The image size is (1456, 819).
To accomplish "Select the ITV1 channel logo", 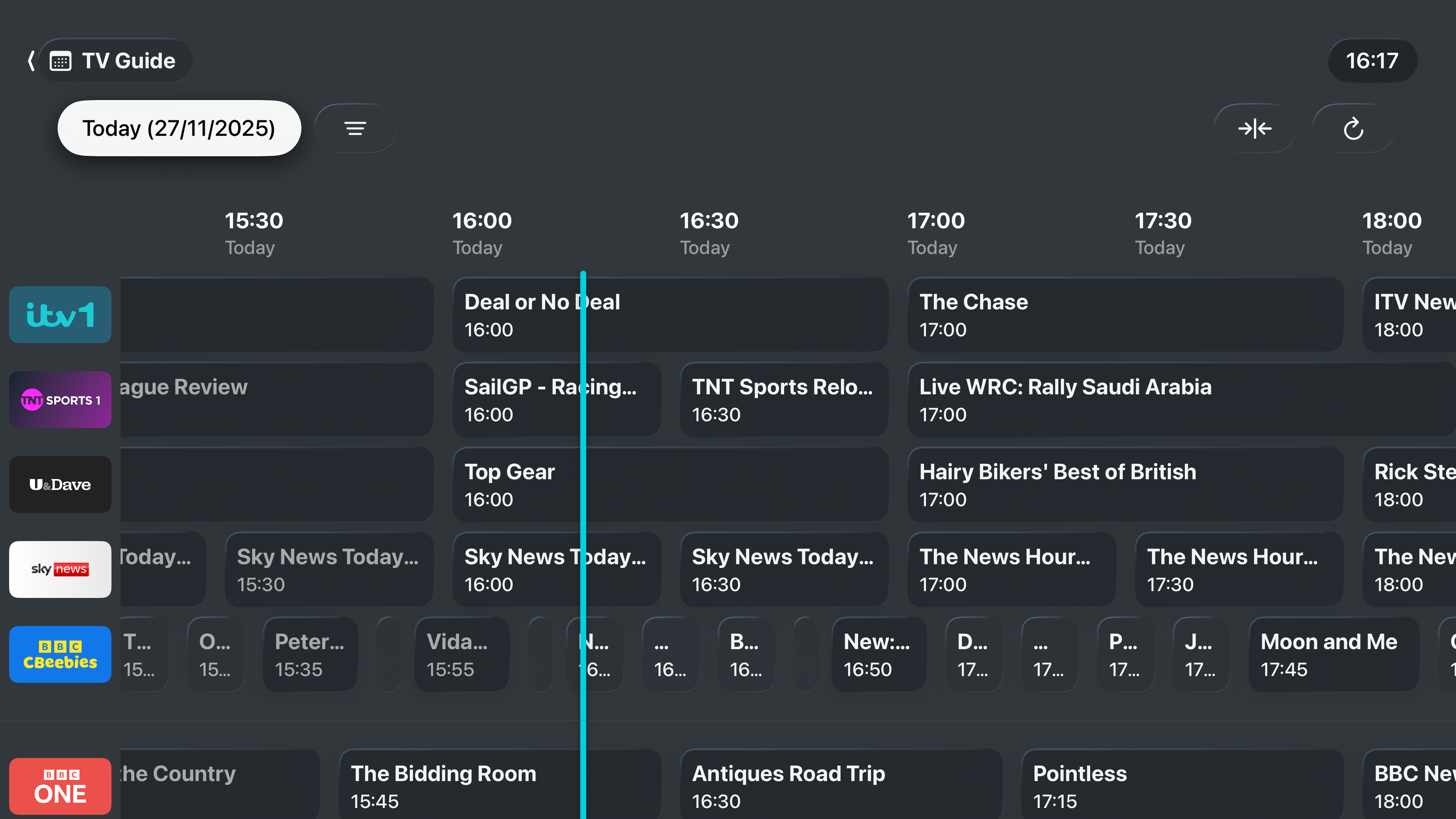I will [x=60, y=314].
